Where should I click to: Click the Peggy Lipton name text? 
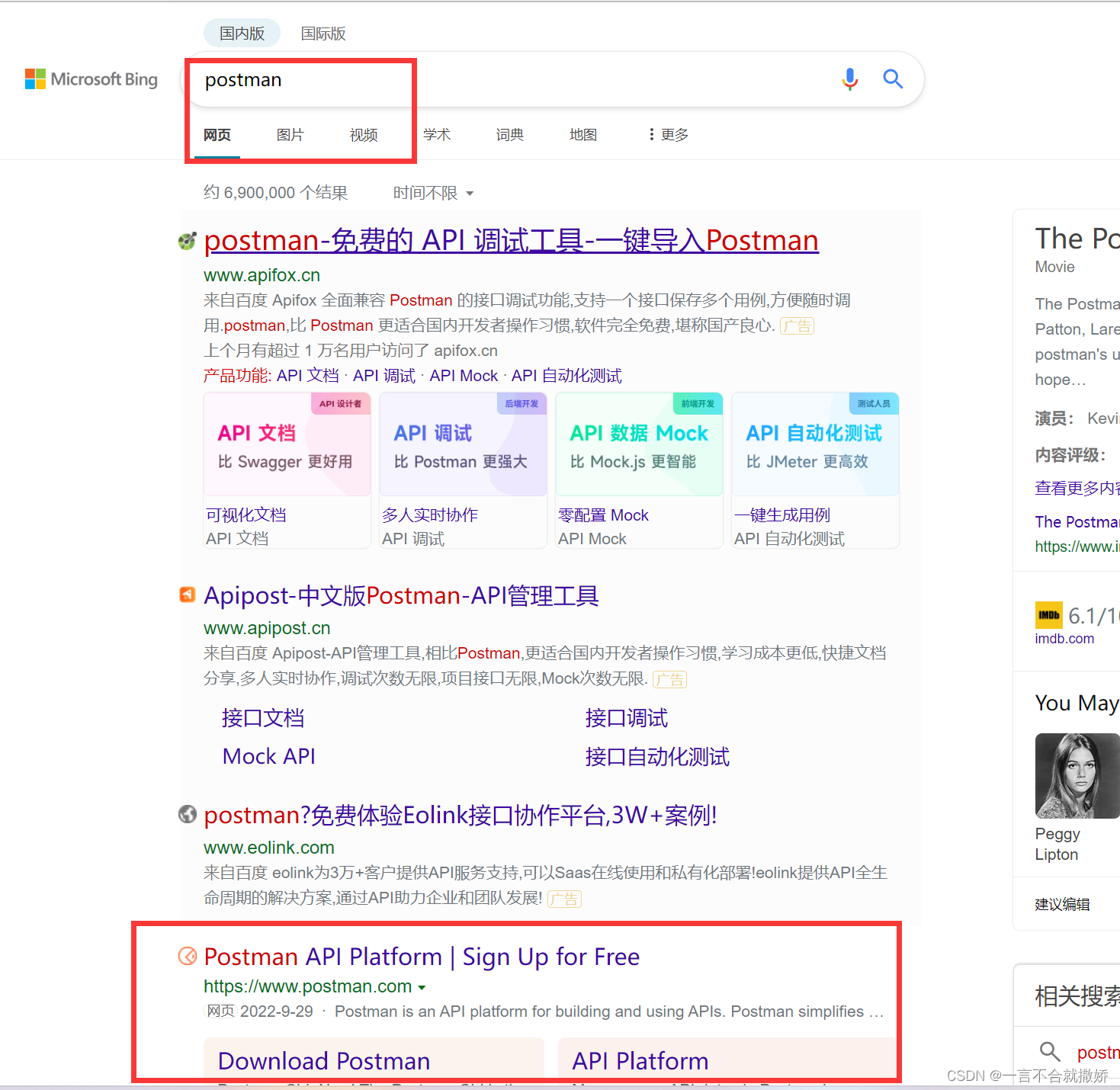(1057, 845)
